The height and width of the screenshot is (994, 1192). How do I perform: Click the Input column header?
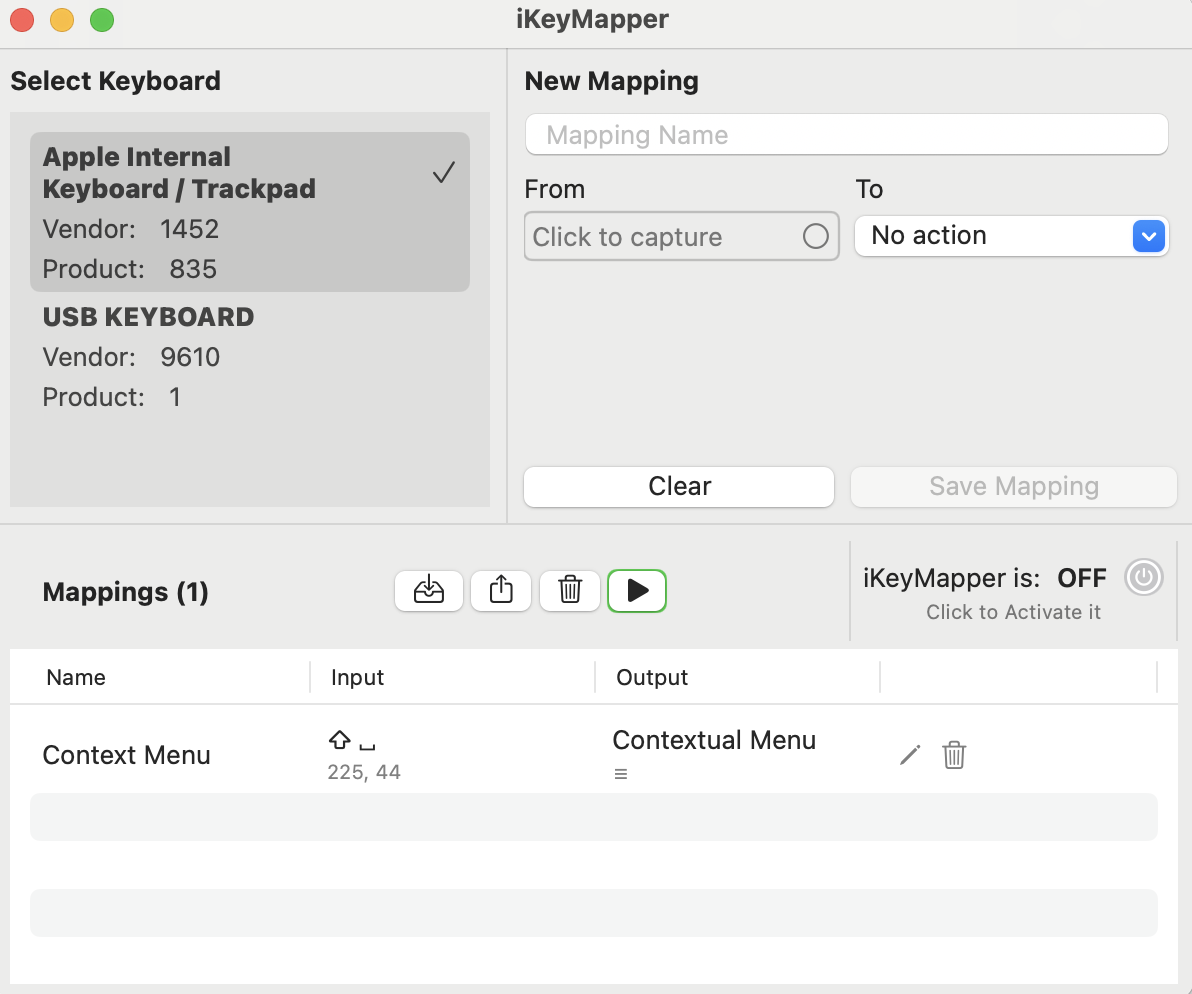click(x=357, y=677)
